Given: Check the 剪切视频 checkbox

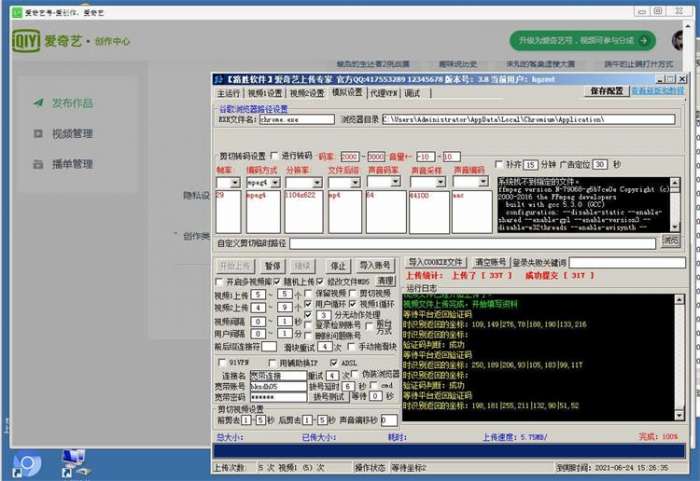Looking at the screenshot, I should (352, 293).
